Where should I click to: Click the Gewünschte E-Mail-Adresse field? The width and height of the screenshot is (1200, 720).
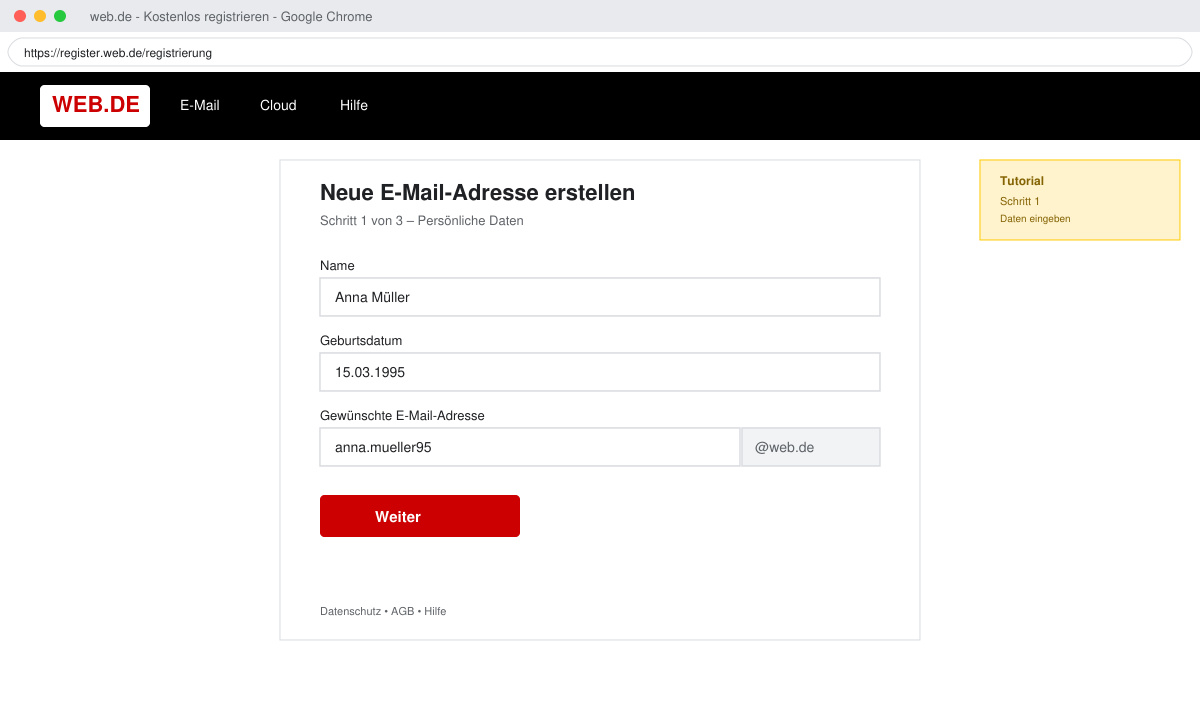(x=530, y=447)
